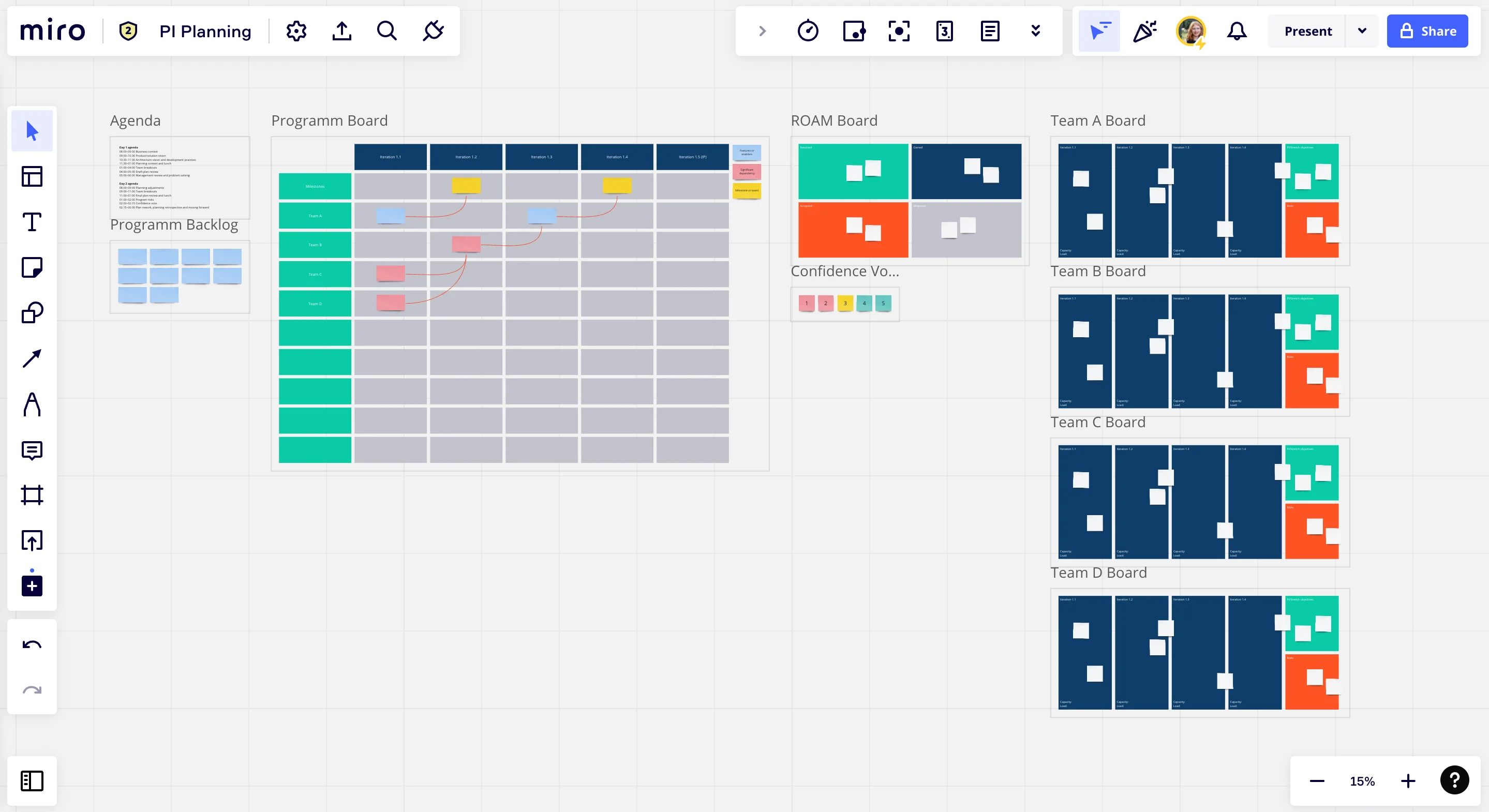Click the zoom in plus button
The width and height of the screenshot is (1489, 812).
1408,781
